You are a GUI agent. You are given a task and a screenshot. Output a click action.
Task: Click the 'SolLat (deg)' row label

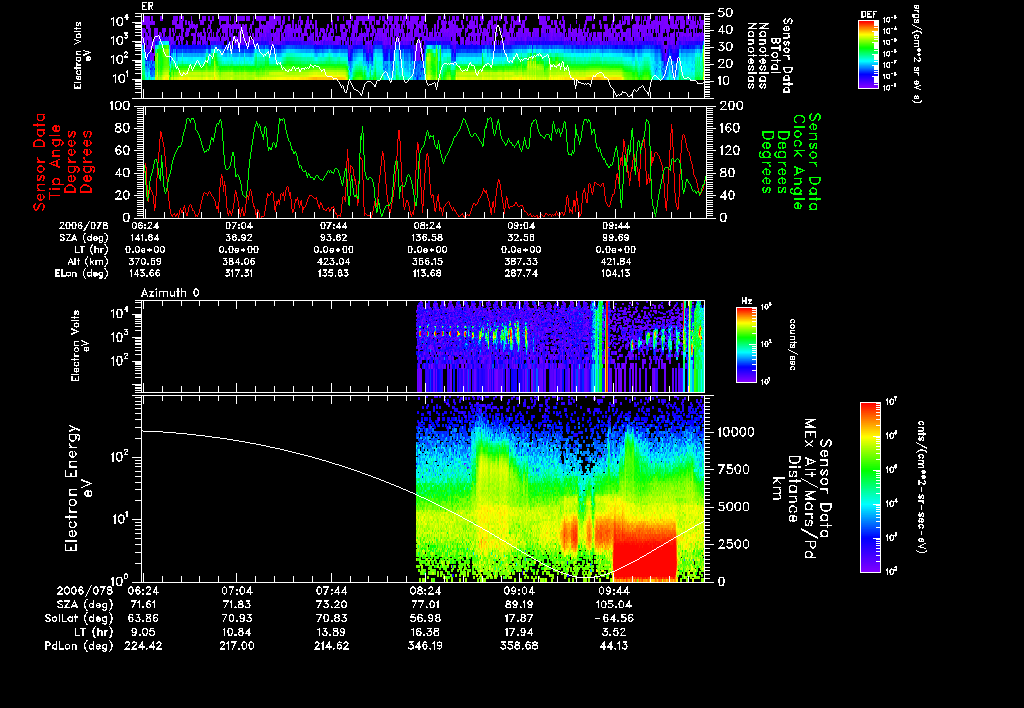pyautogui.click(x=79, y=618)
